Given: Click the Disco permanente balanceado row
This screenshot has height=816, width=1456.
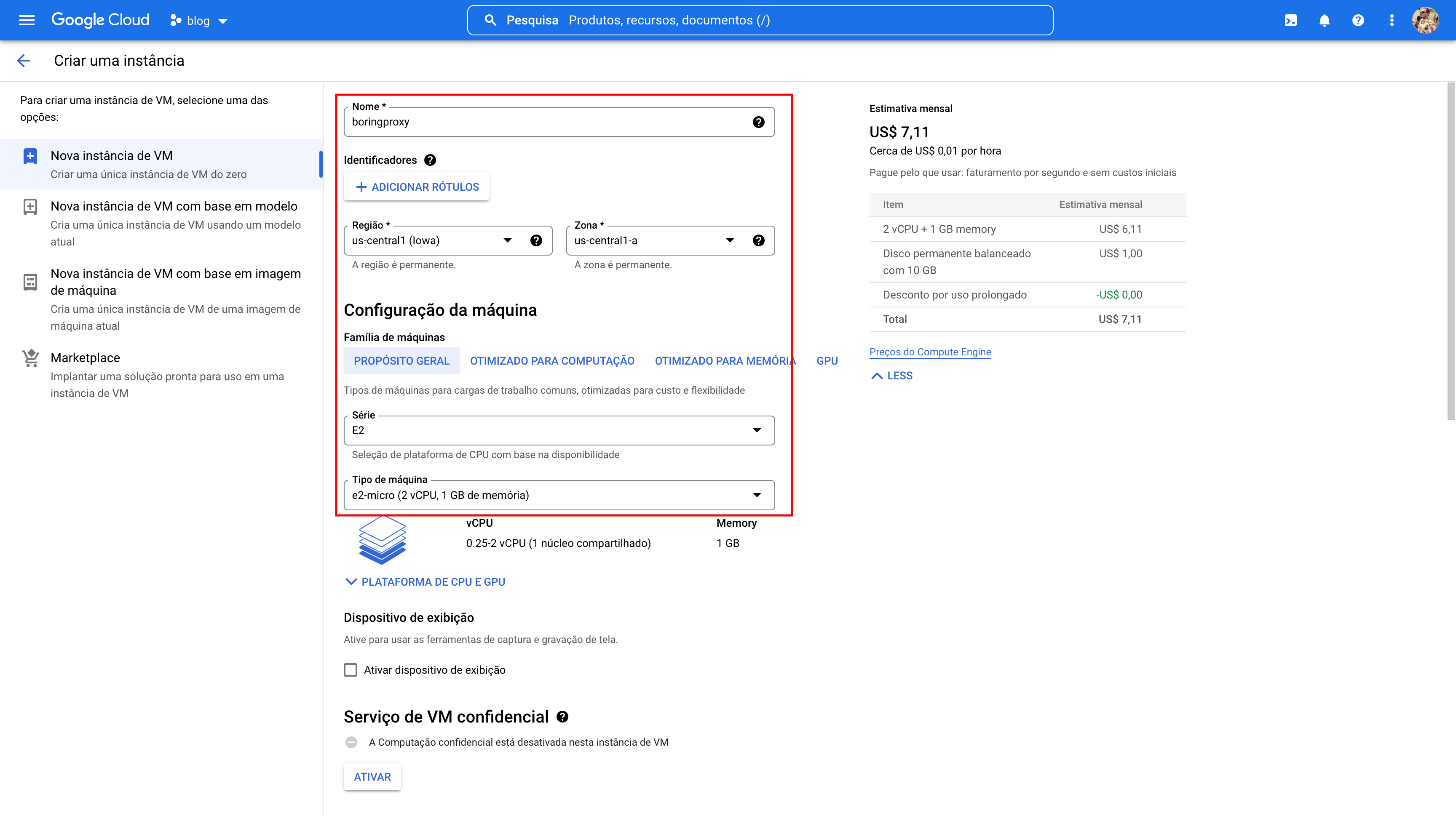Looking at the screenshot, I should 1027,262.
